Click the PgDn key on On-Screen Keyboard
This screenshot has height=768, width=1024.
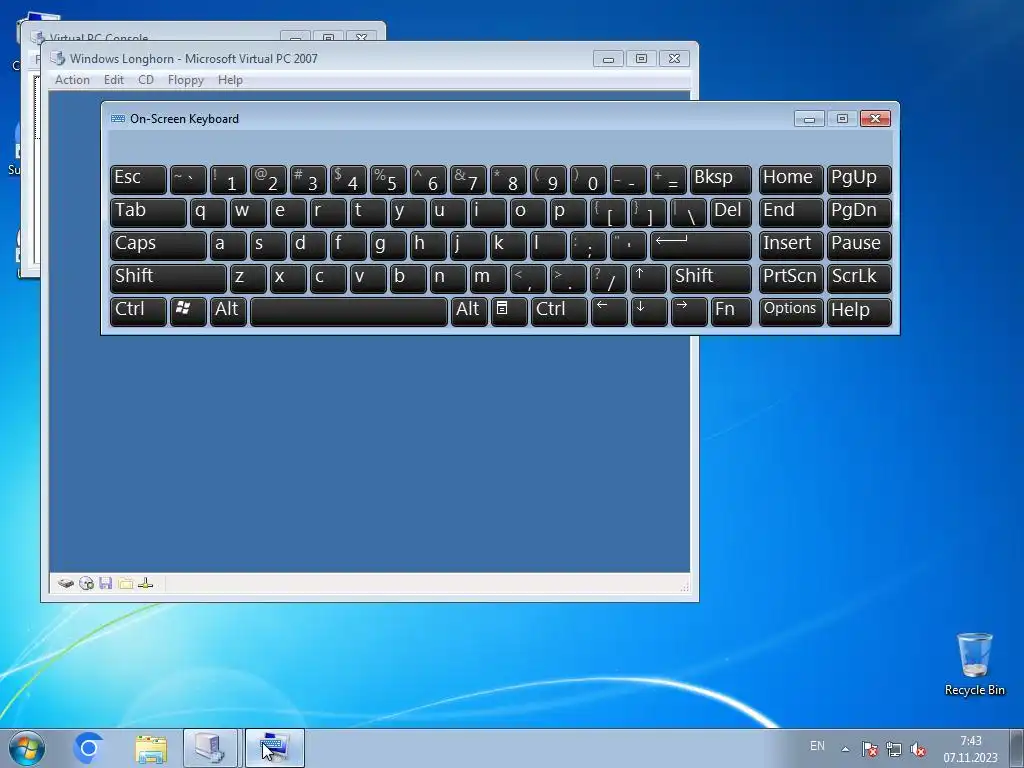pos(859,212)
